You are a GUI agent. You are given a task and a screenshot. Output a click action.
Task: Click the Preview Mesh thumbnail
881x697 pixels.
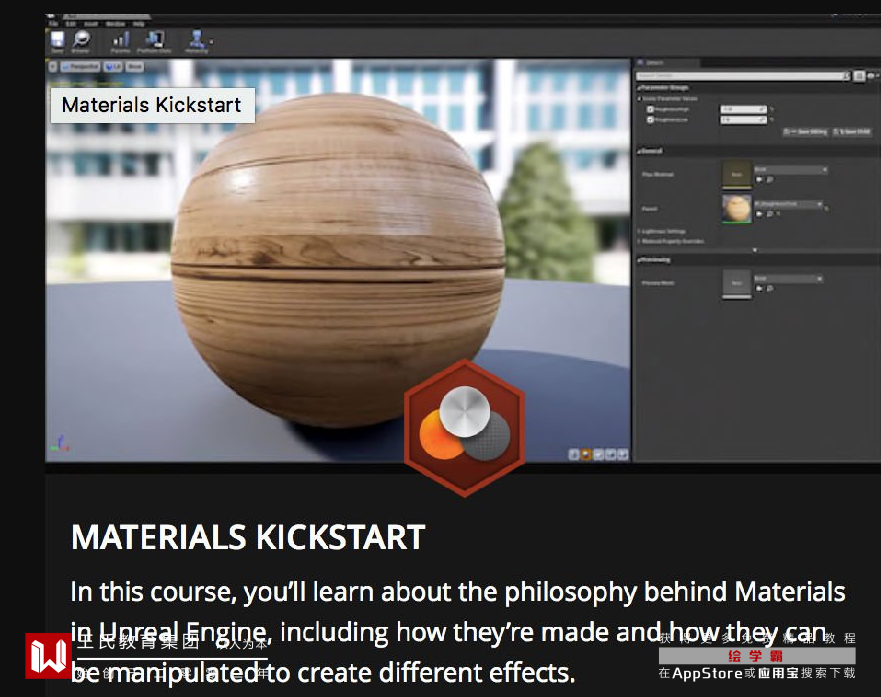click(x=737, y=284)
